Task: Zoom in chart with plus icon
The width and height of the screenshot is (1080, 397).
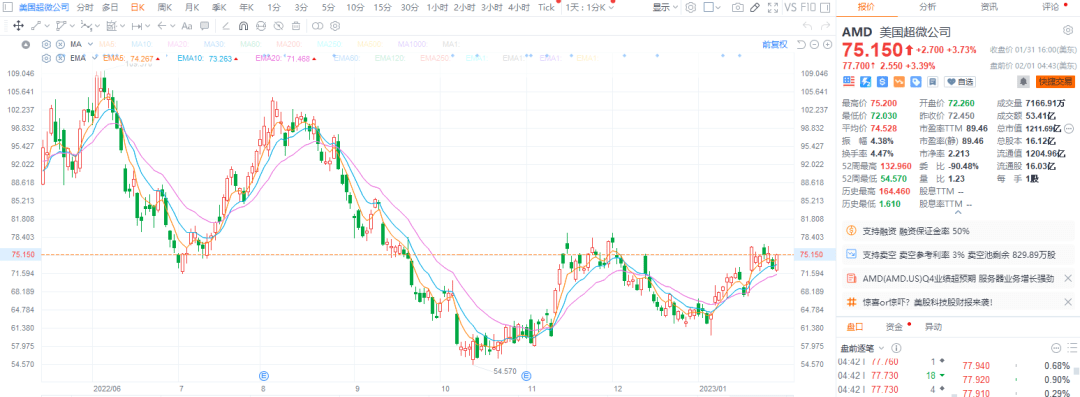Action: click(826, 44)
